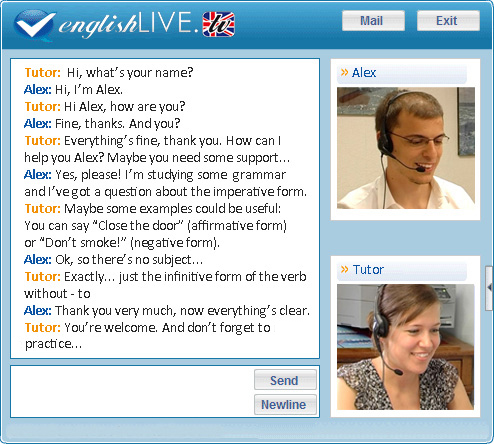Image resolution: width=494 pixels, height=444 pixels.
Task: Select the Tutor's webcam video
Action: [x=406, y=347]
